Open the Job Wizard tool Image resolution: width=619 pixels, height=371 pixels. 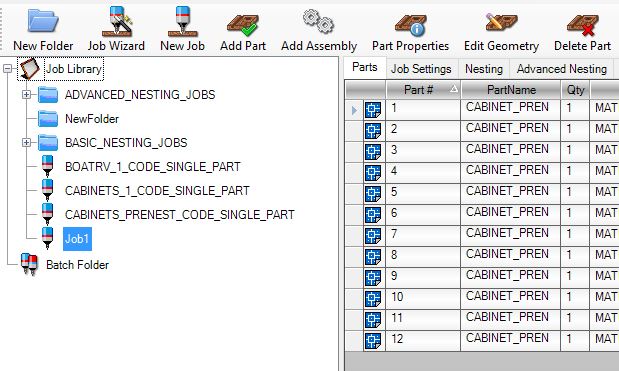[x=116, y=29]
